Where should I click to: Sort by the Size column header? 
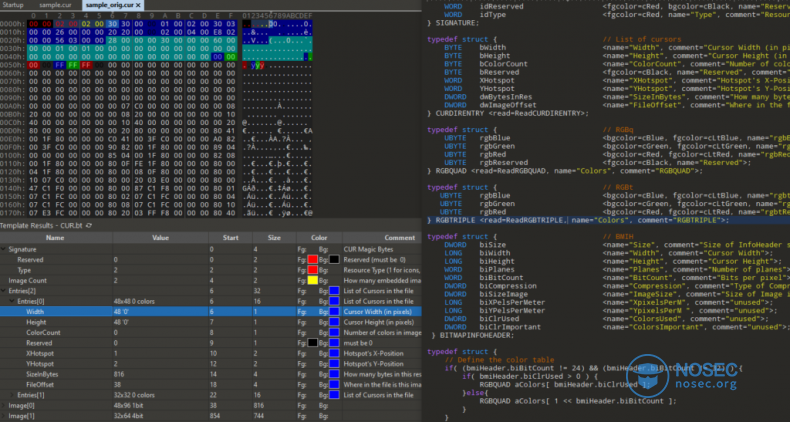pyautogui.click(x=274, y=238)
